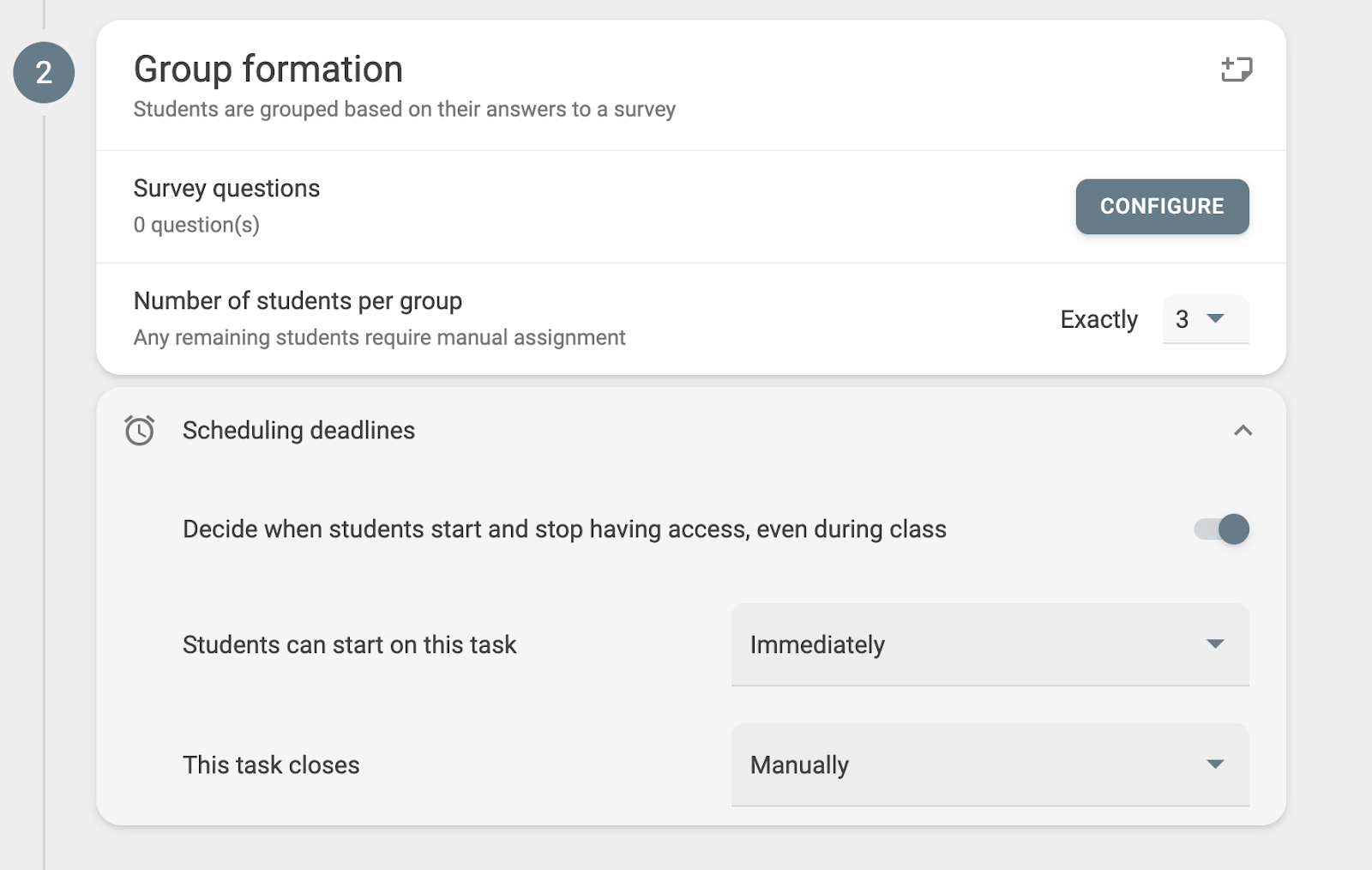Open the 'Students can start on this task' dropdown

[990, 644]
